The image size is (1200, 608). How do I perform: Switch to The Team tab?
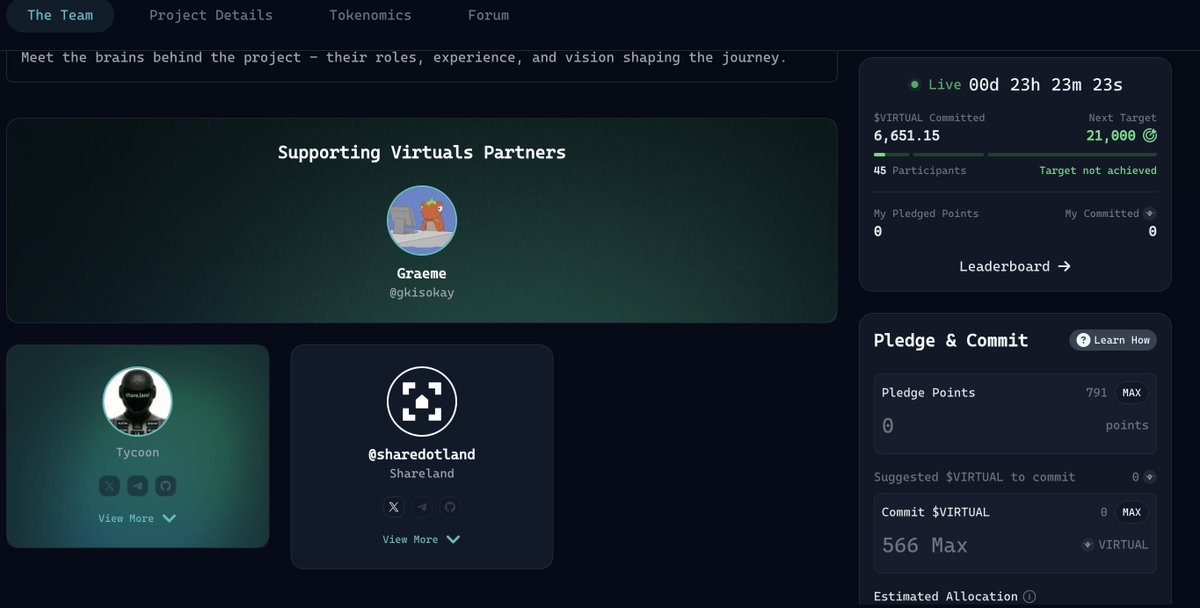click(x=60, y=15)
